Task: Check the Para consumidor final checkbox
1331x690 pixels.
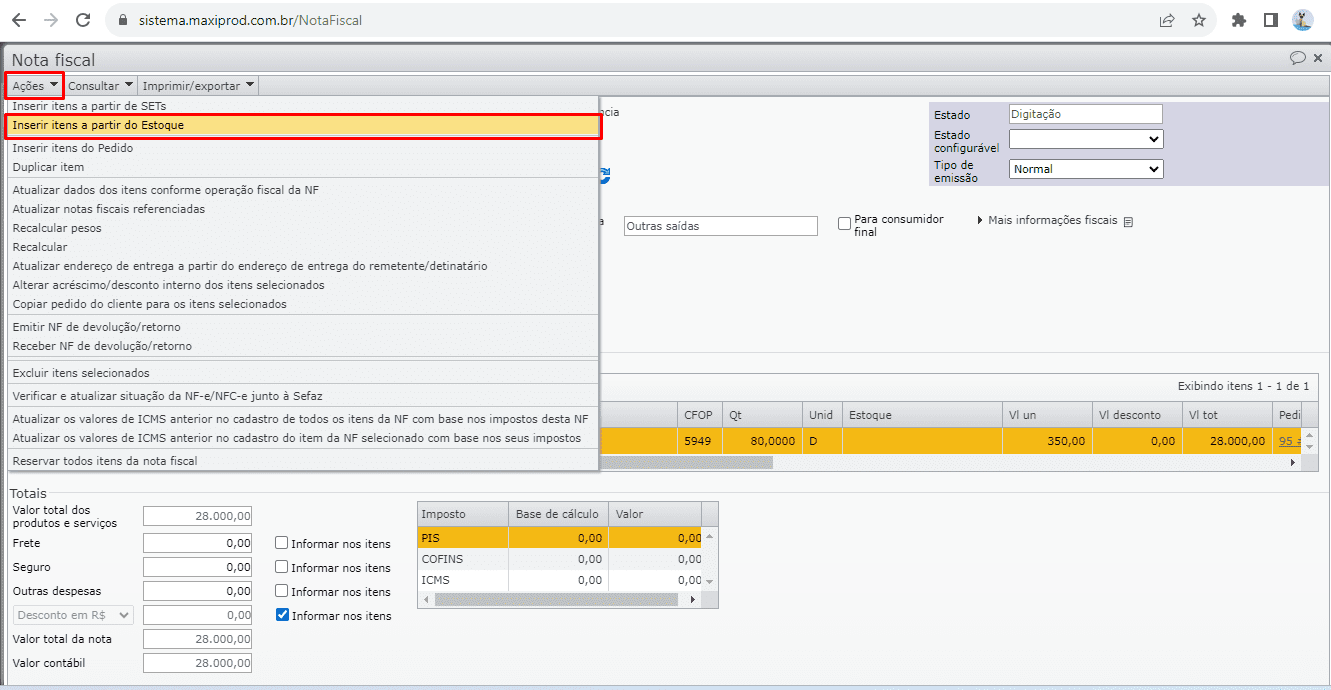Action: coord(845,224)
